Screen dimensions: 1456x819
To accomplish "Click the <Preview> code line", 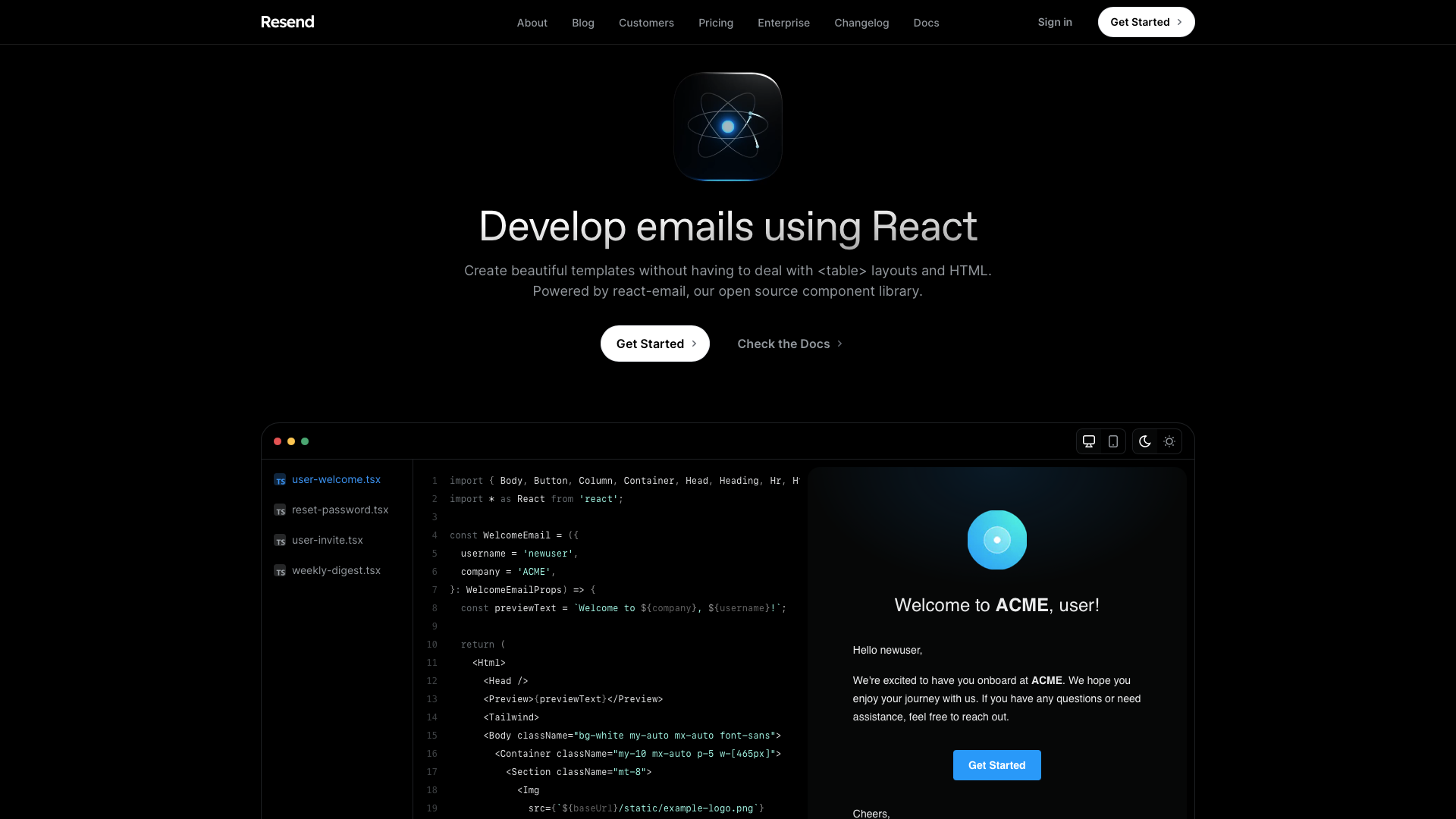I will click(573, 699).
